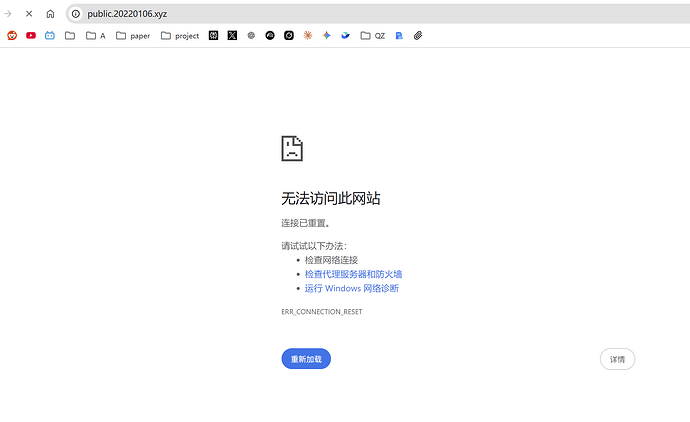The width and height of the screenshot is (690, 422).
Task: Open the project bookmark folder
Action: (x=180, y=36)
